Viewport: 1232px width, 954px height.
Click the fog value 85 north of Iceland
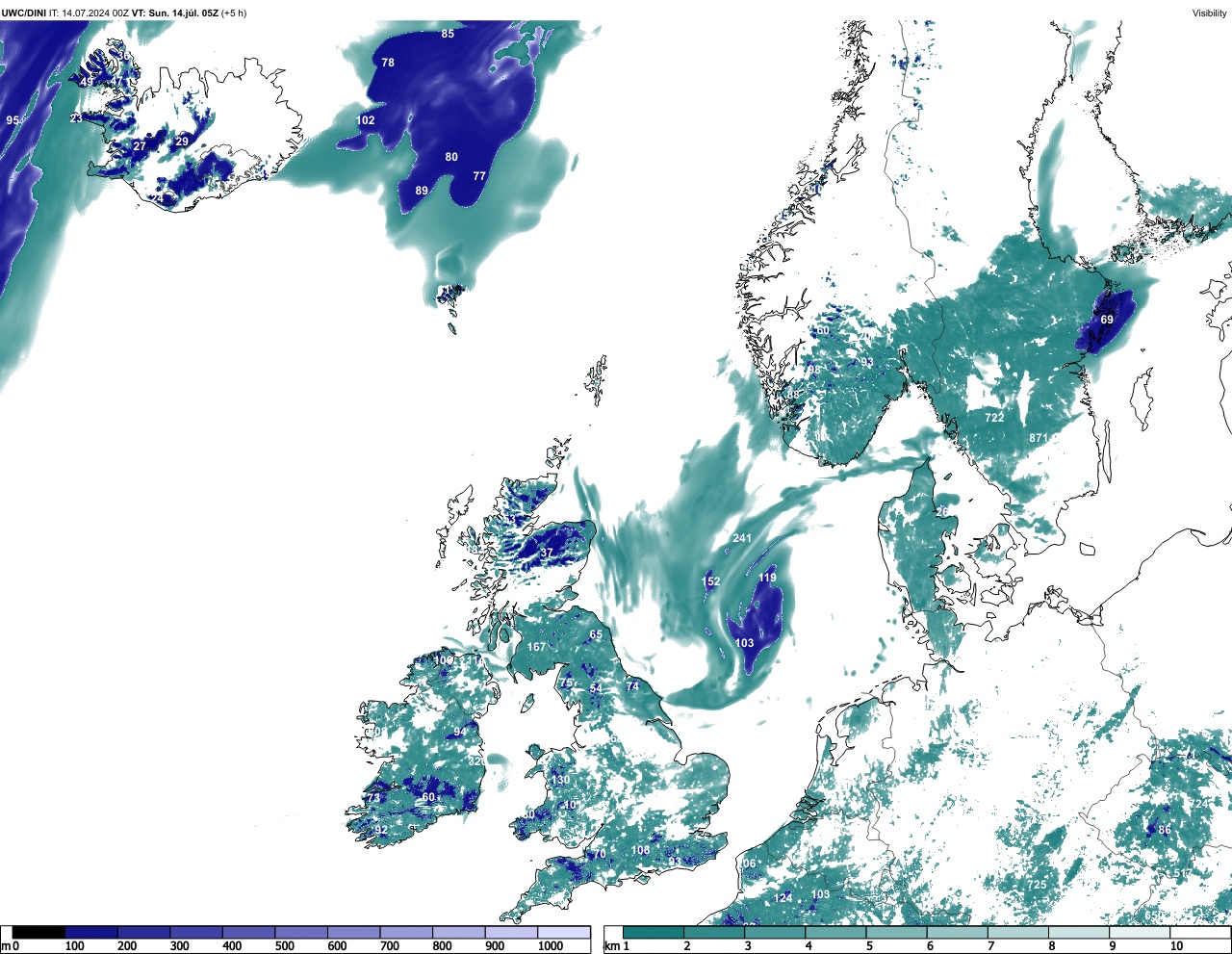coord(448,34)
